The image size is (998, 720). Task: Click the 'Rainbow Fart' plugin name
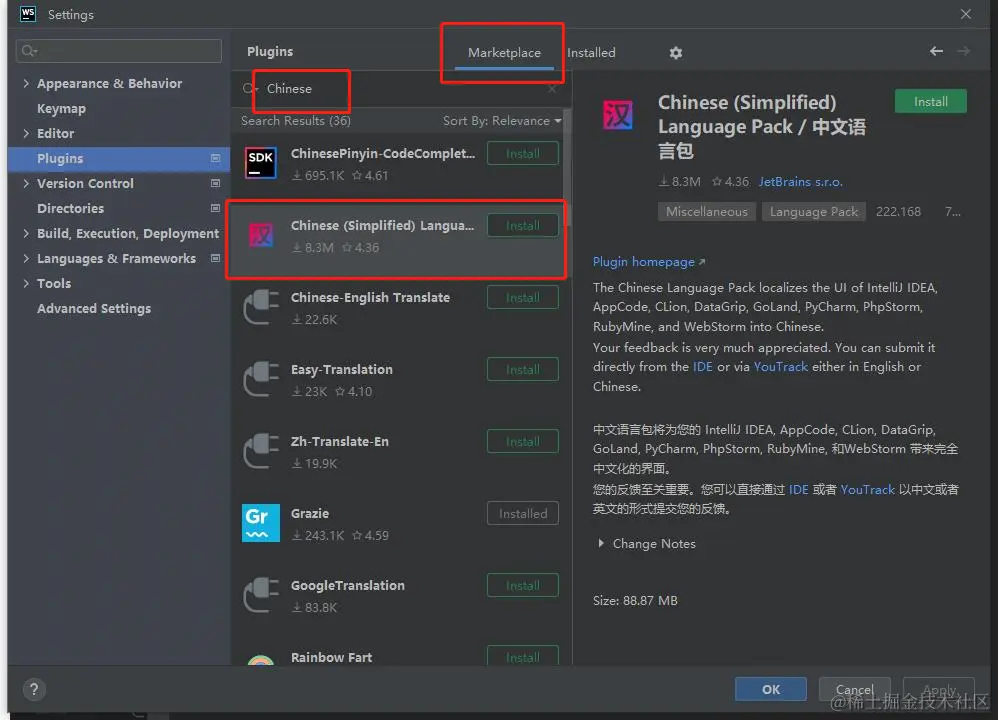coord(331,657)
